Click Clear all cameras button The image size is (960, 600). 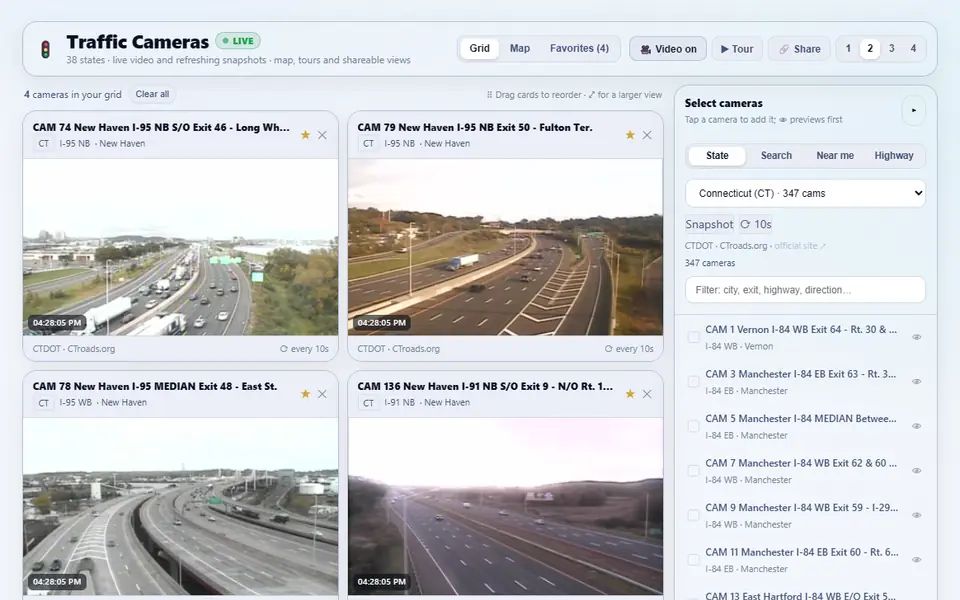pos(152,94)
